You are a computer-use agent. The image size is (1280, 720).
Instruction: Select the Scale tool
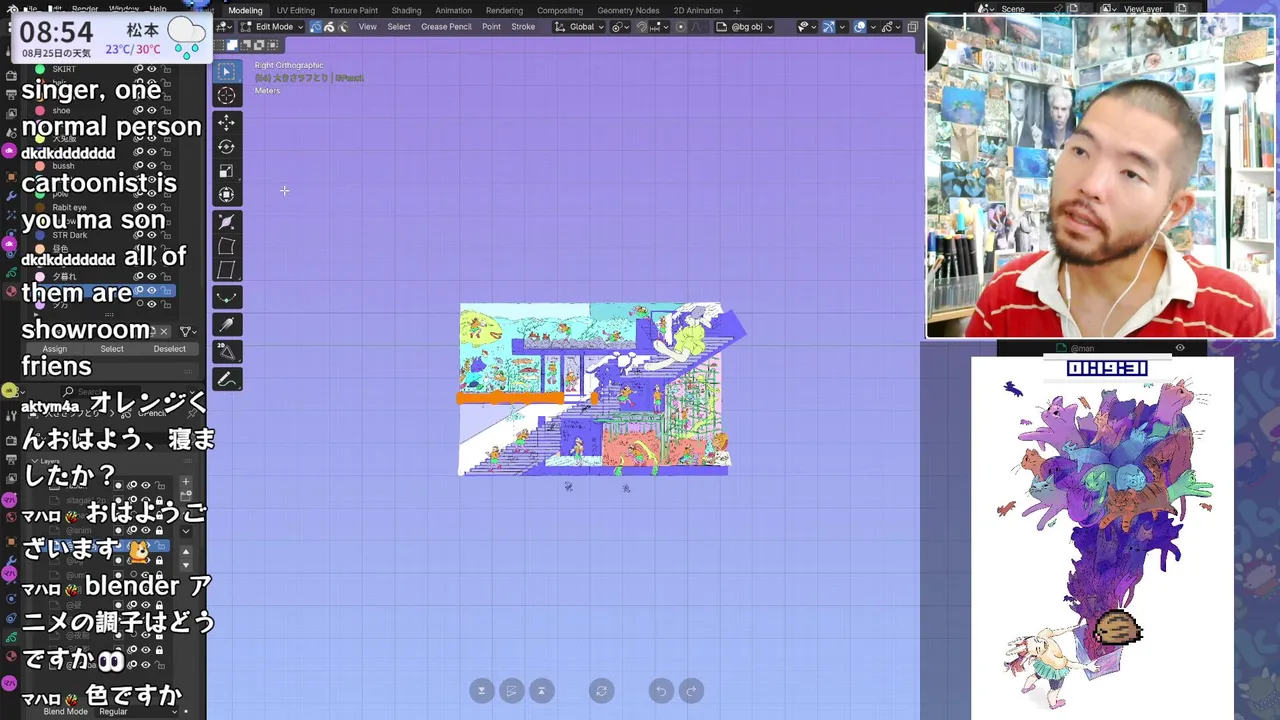click(x=227, y=171)
